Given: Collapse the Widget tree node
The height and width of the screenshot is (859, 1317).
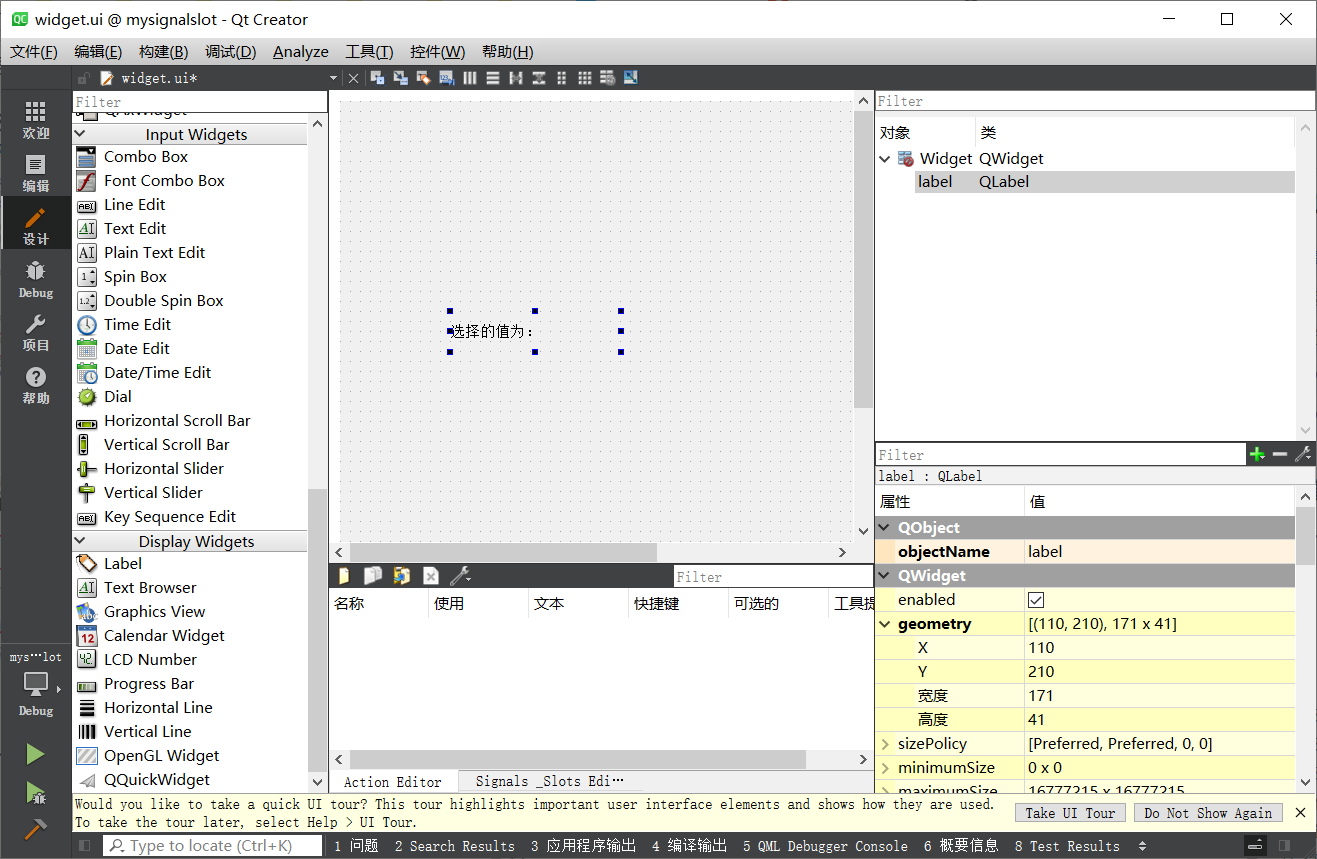Looking at the screenshot, I should point(885,158).
